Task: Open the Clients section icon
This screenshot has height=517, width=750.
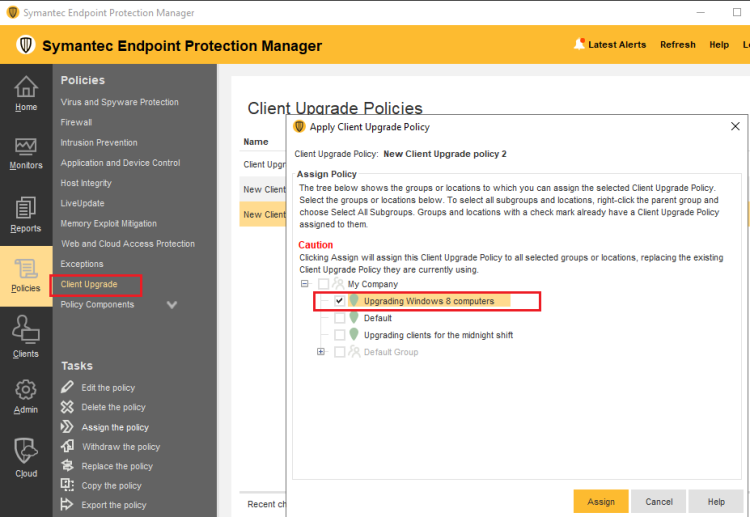Action: click(26, 330)
